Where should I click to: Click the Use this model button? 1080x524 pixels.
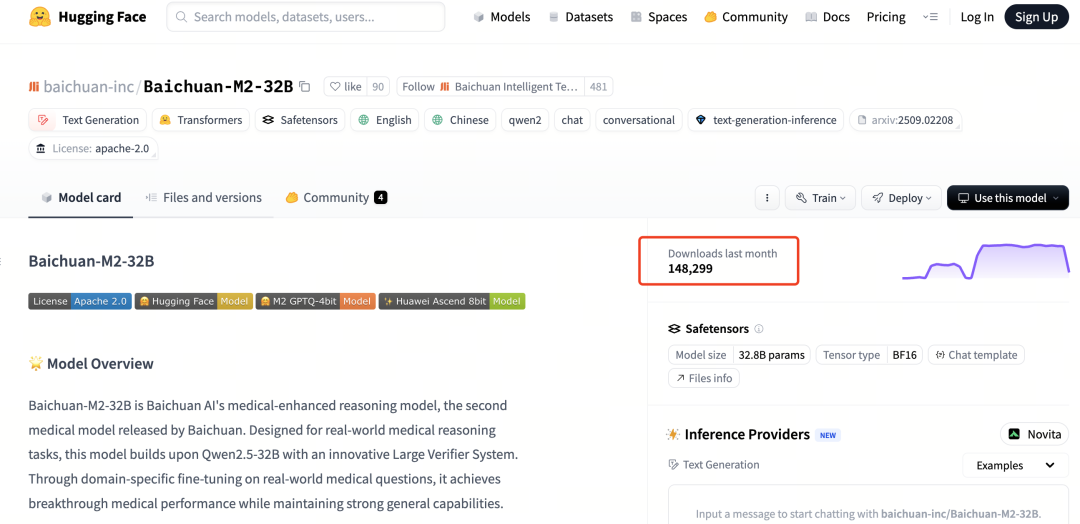point(1007,198)
